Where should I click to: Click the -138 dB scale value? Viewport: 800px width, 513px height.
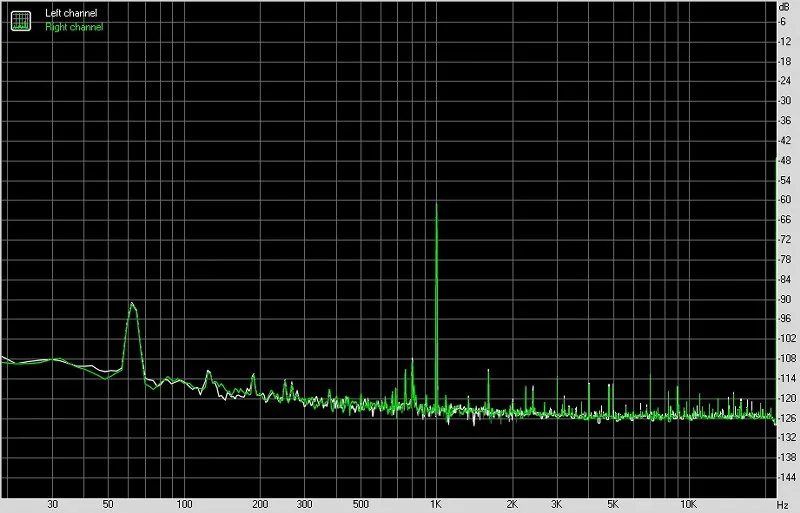click(786, 457)
